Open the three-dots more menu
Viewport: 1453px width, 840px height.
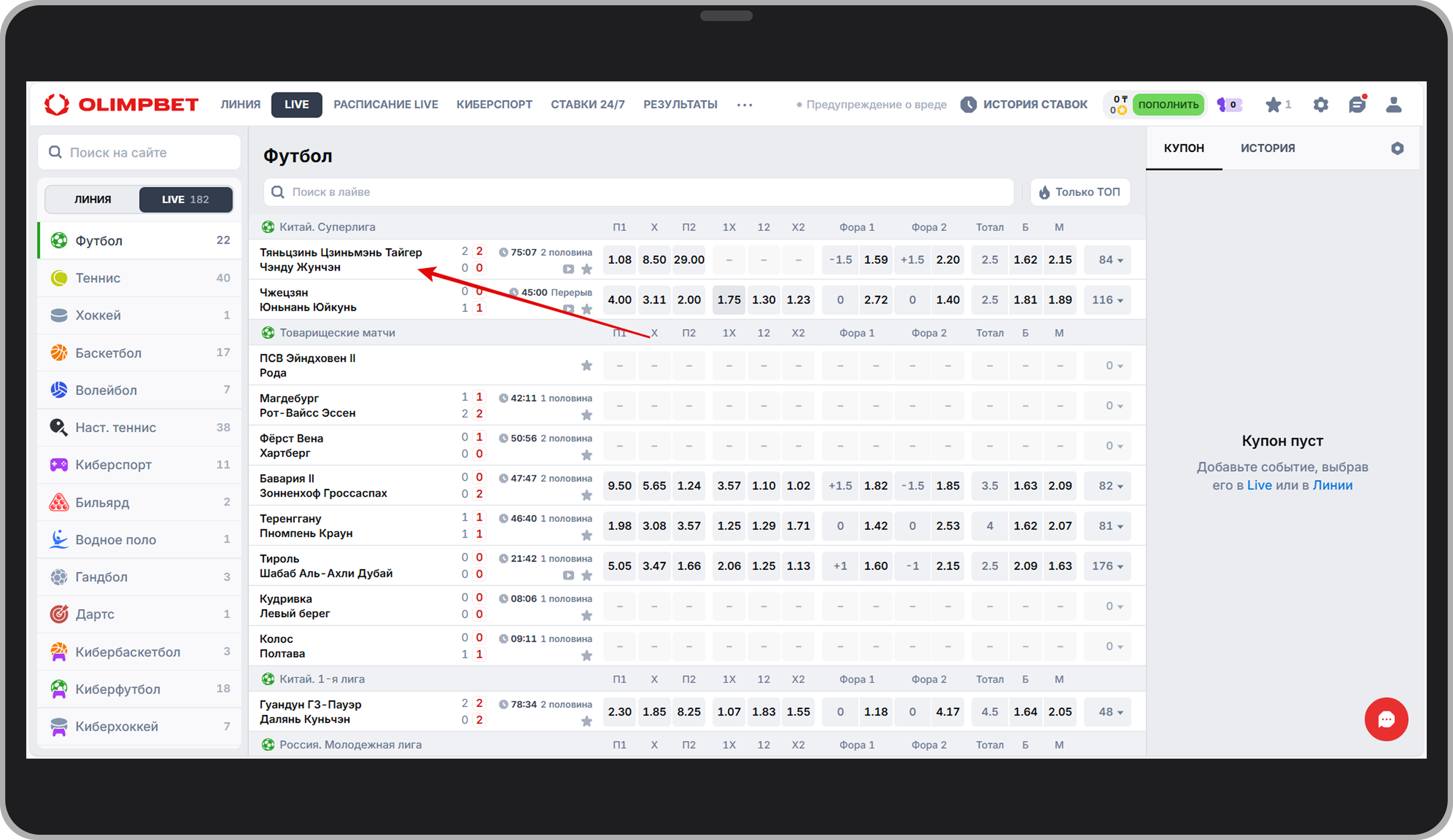pos(744,105)
